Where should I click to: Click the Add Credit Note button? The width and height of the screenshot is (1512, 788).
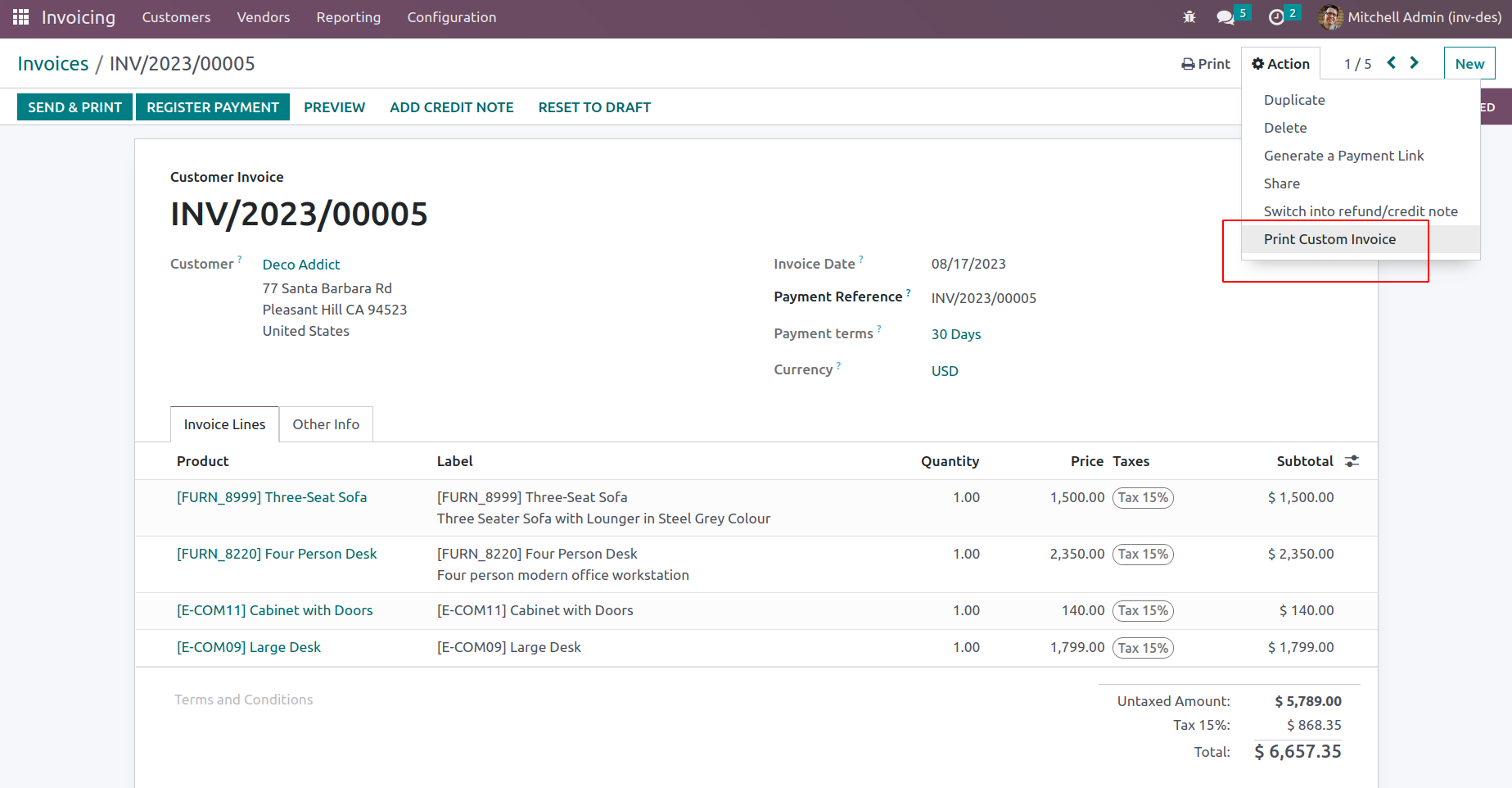[452, 107]
